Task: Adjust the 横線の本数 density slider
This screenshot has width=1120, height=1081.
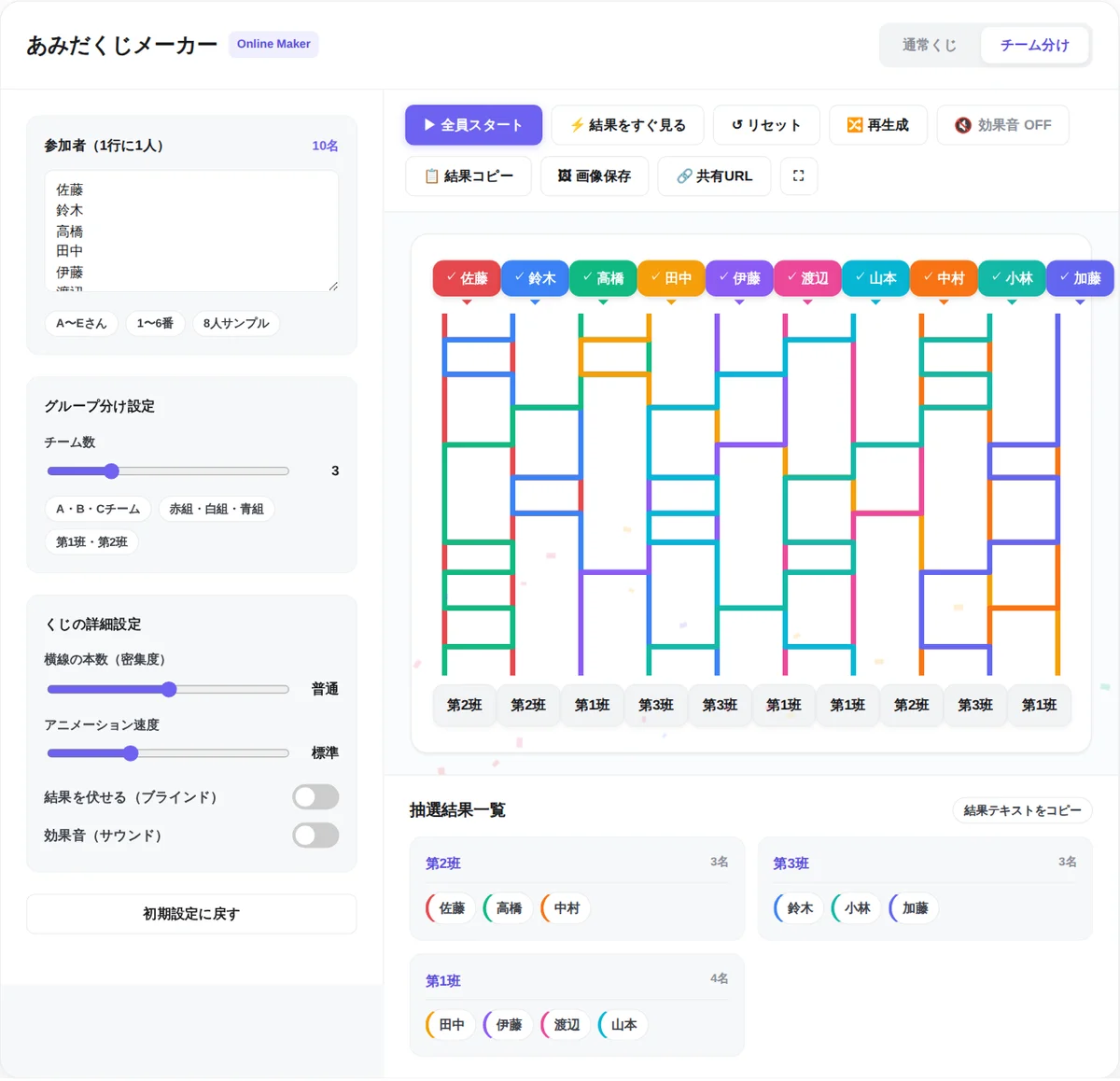Action: click(x=168, y=689)
